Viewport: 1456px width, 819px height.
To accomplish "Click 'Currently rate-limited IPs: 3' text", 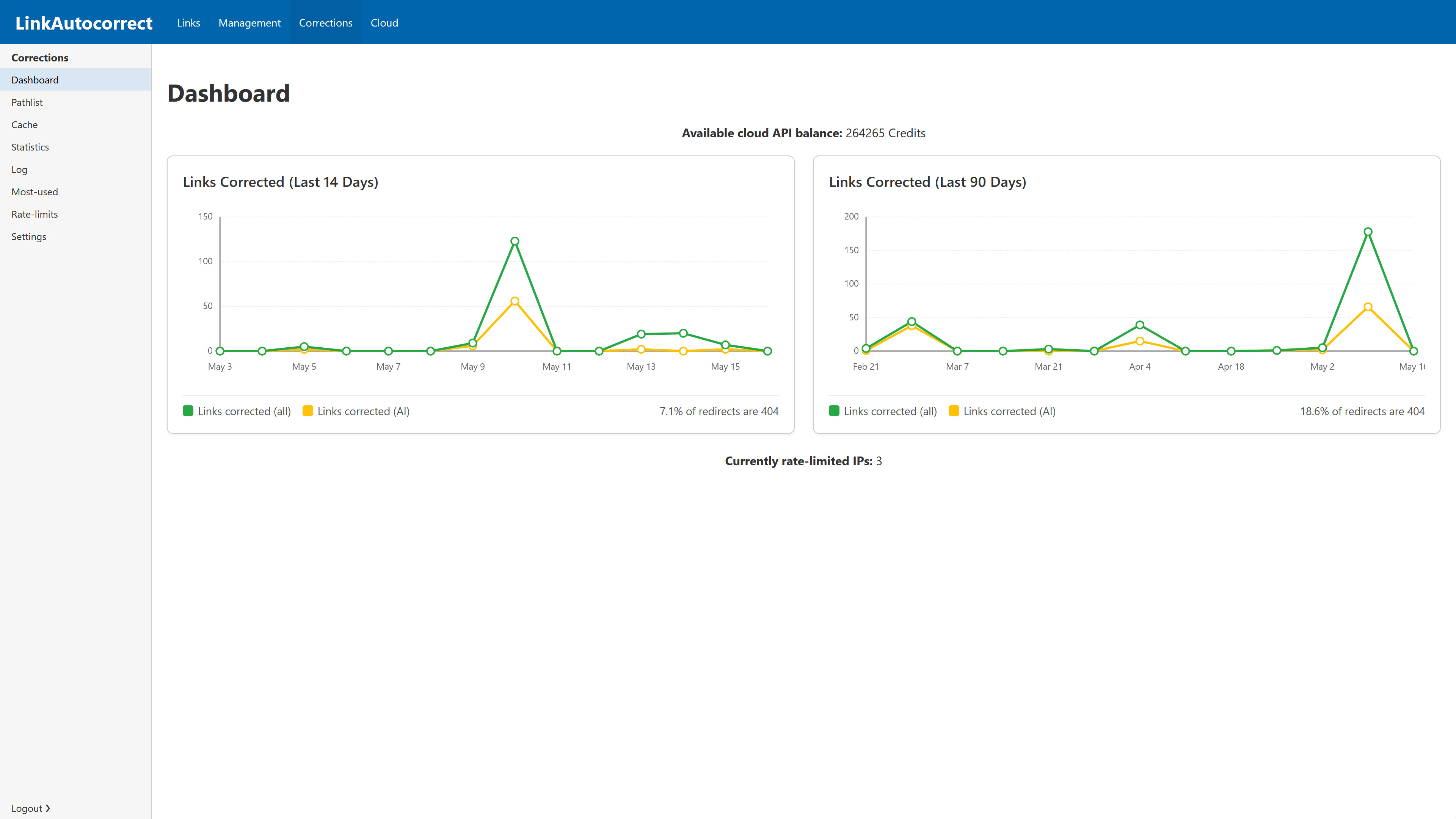I will [x=803, y=461].
